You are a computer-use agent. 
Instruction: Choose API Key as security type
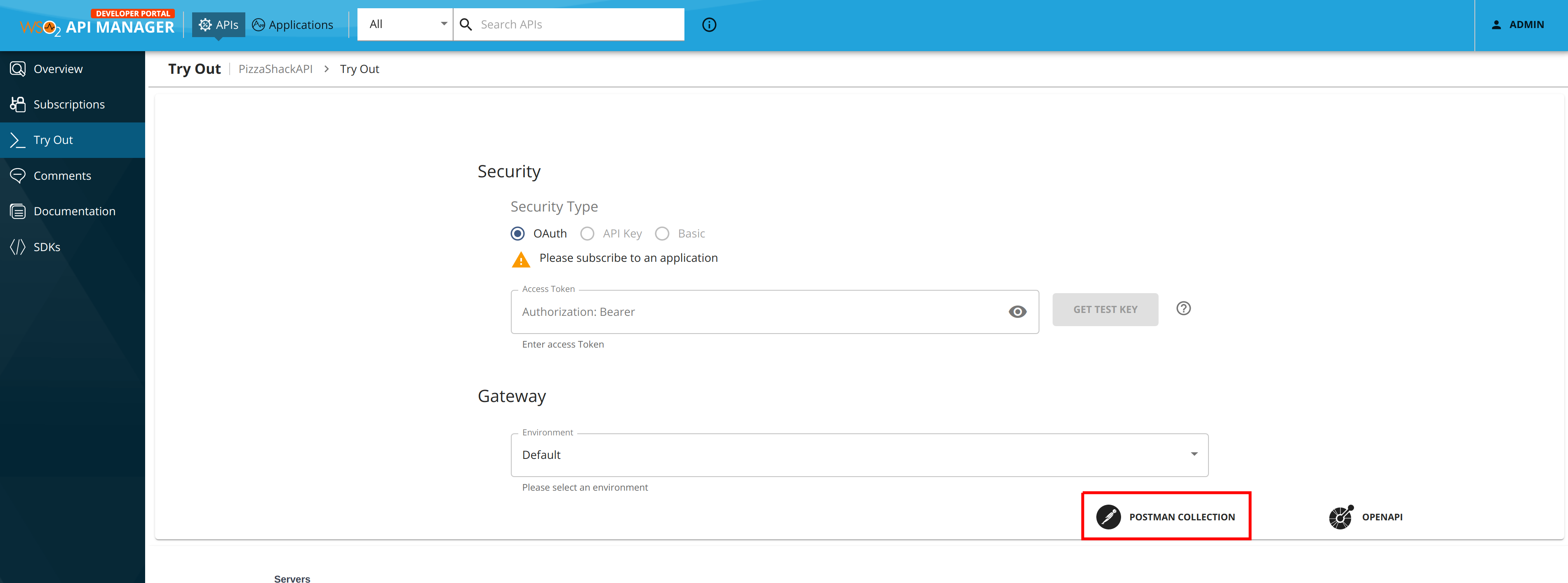point(587,233)
